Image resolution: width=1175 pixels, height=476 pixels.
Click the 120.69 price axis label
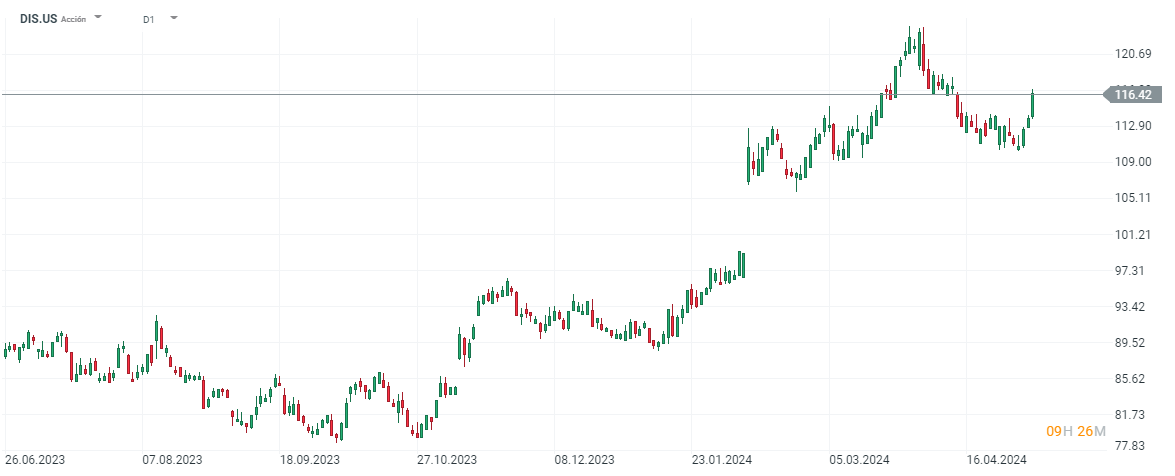1134,54
